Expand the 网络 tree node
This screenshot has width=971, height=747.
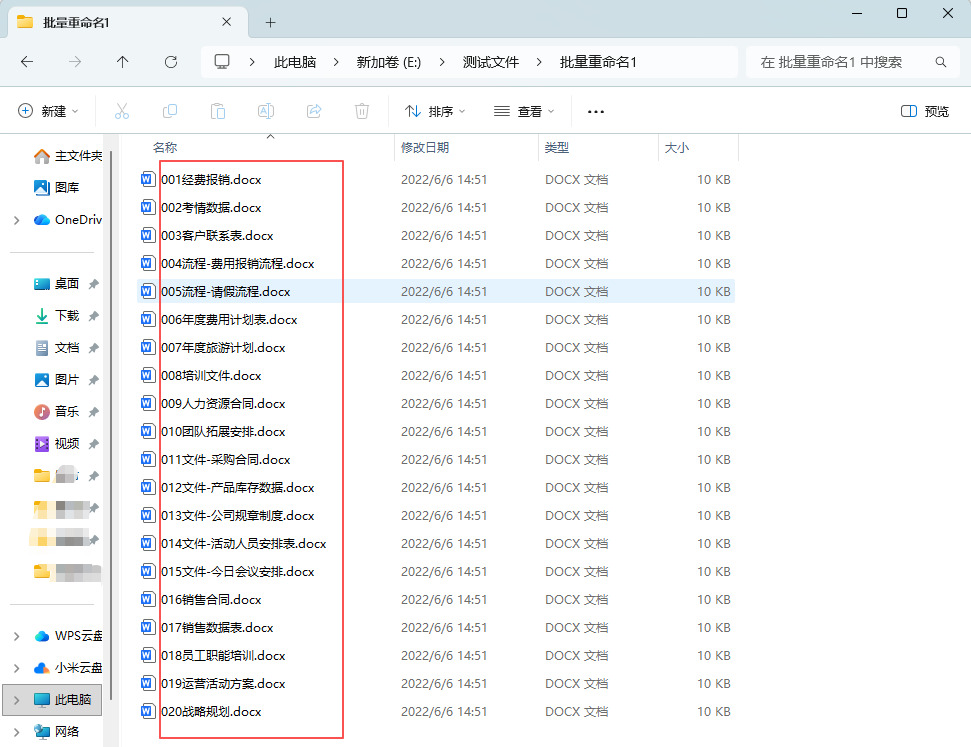(x=17, y=732)
